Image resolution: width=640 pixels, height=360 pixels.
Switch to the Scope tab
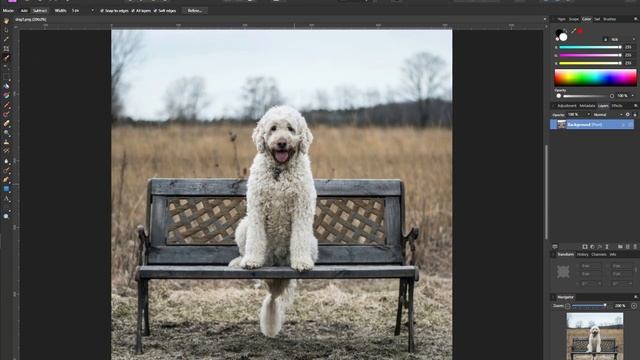point(574,19)
